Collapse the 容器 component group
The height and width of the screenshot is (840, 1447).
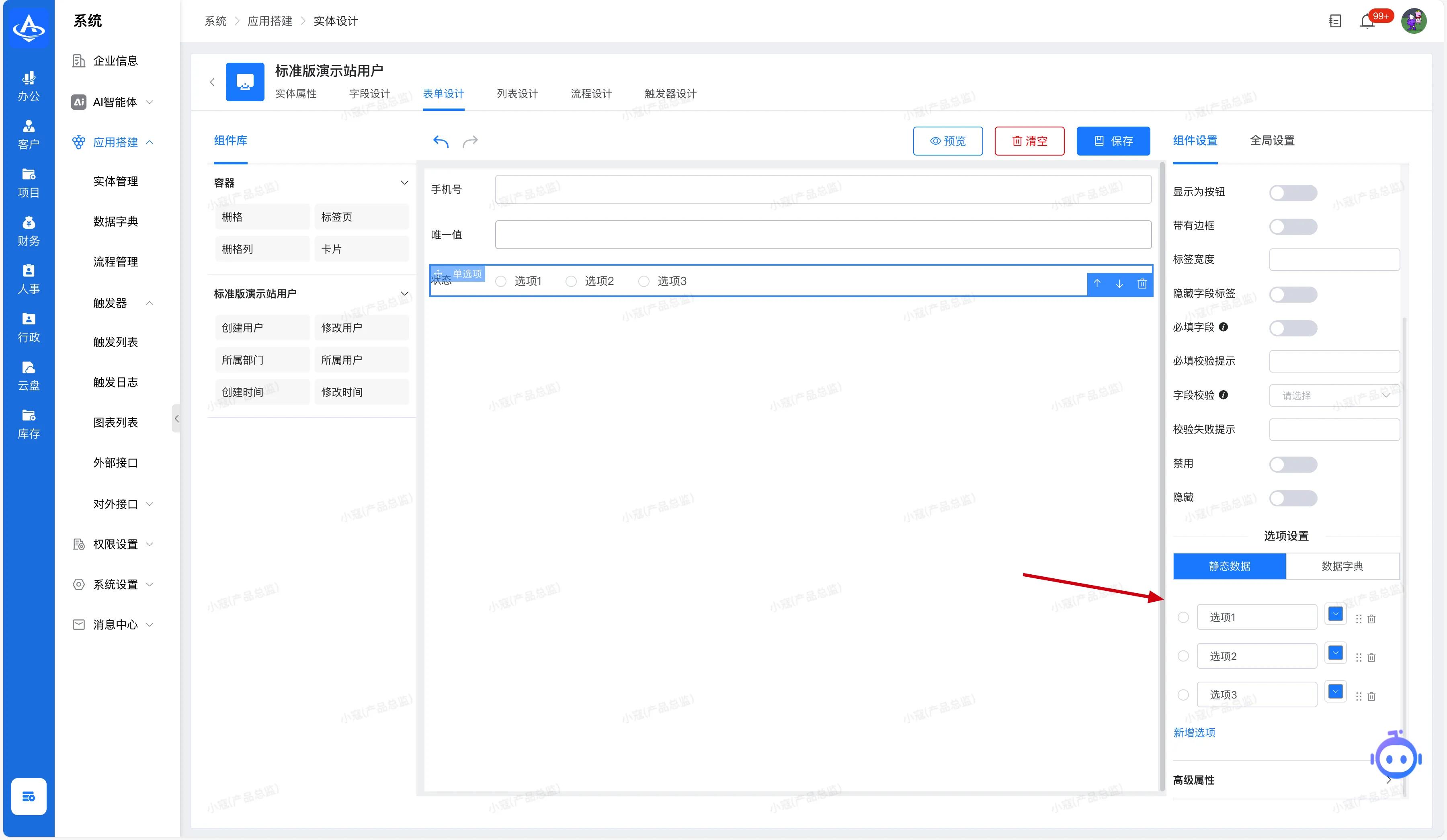point(404,182)
